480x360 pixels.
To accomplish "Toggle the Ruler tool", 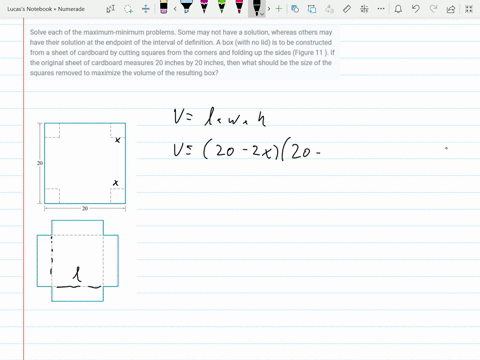I will point(347,9).
